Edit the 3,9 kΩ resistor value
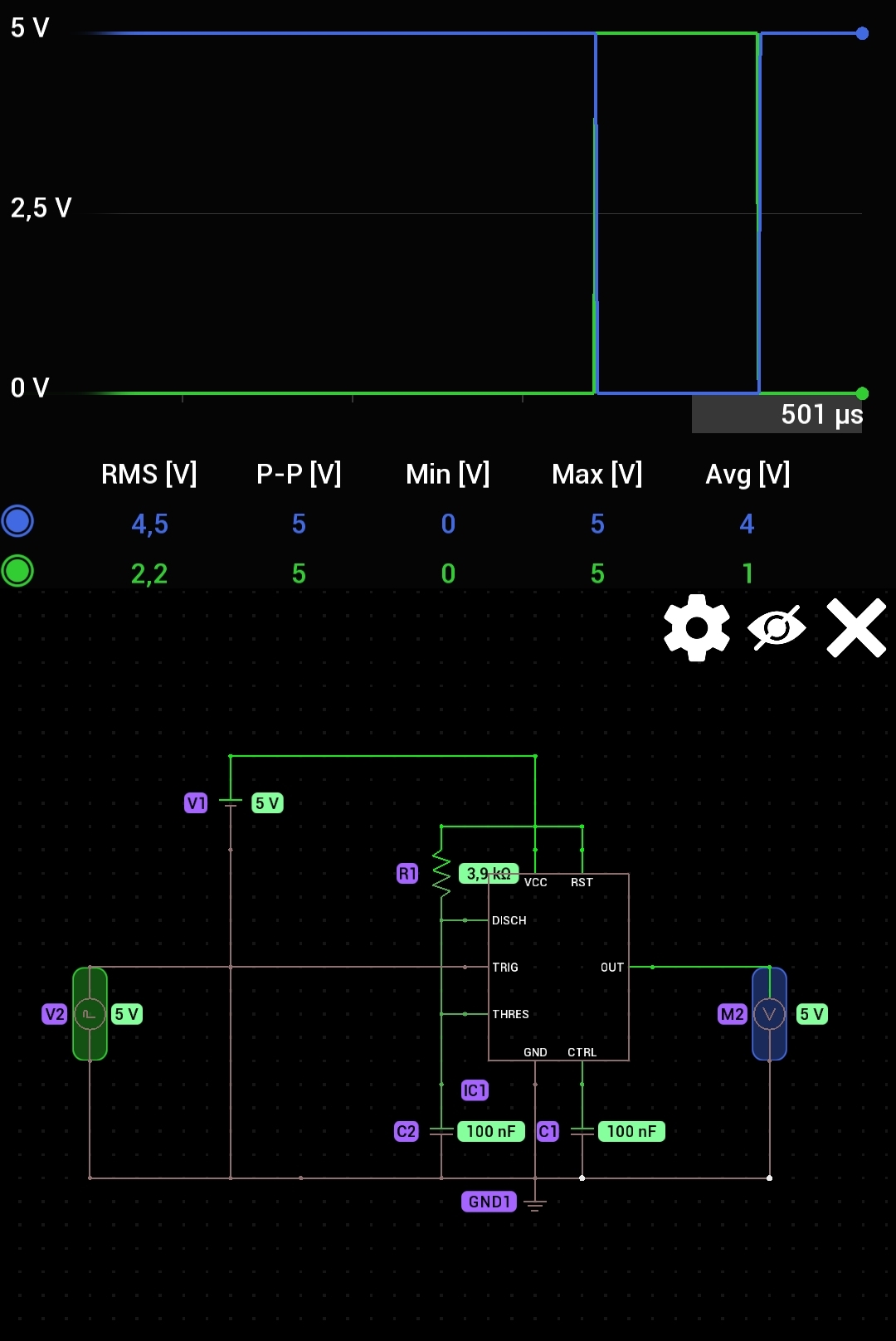 488,873
